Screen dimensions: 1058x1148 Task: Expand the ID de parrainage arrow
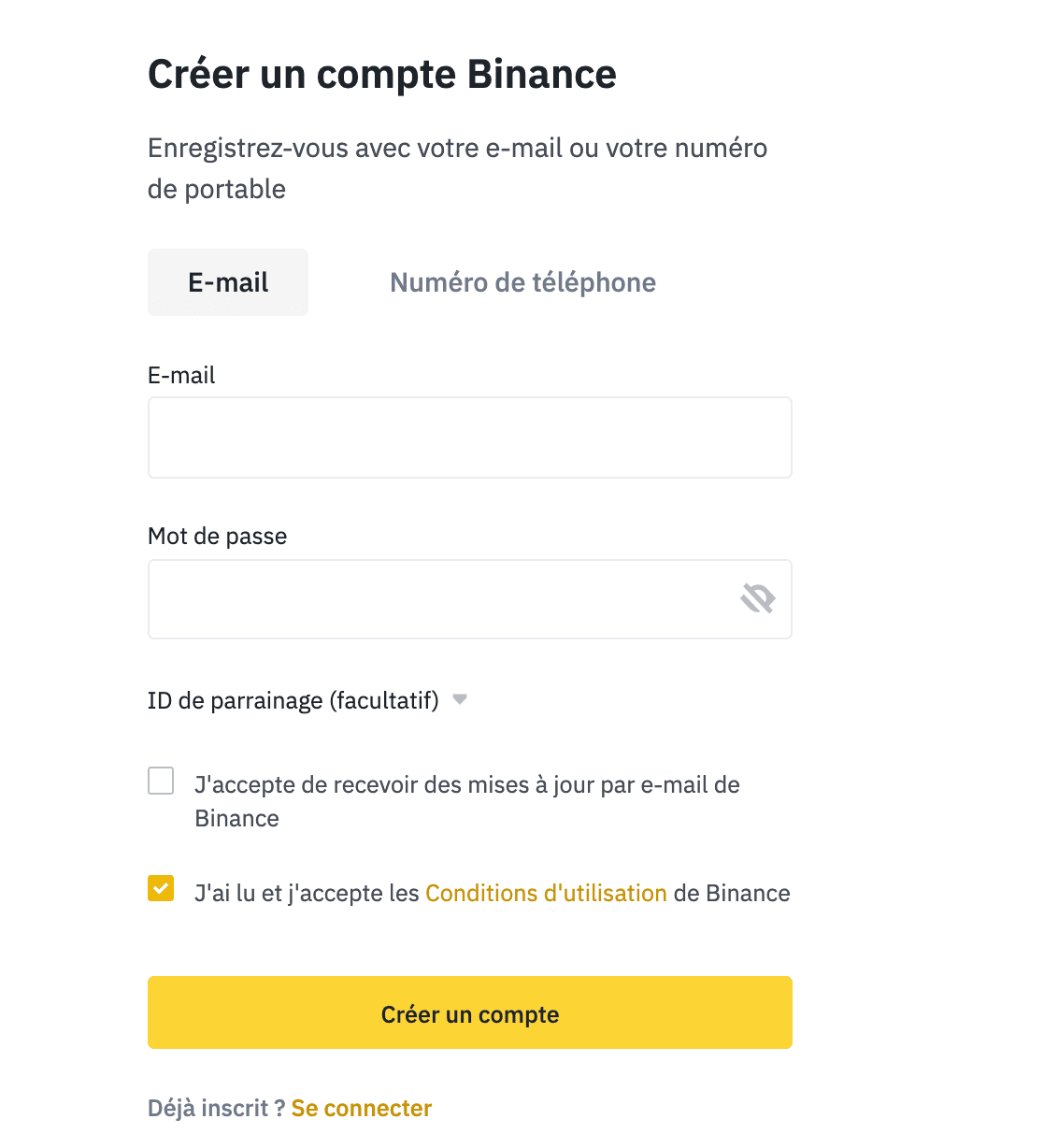click(459, 699)
